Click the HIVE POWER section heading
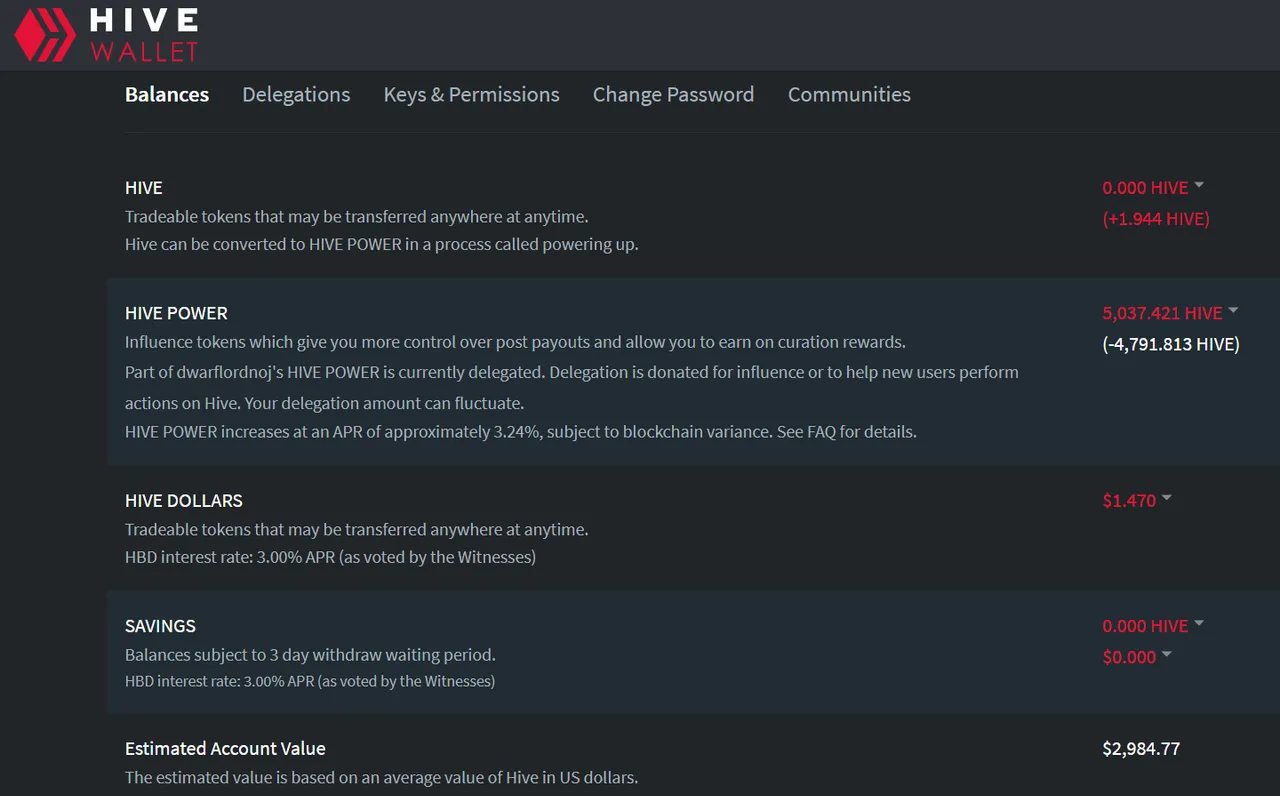Image resolution: width=1280 pixels, height=796 pixels. click(176, 313)
